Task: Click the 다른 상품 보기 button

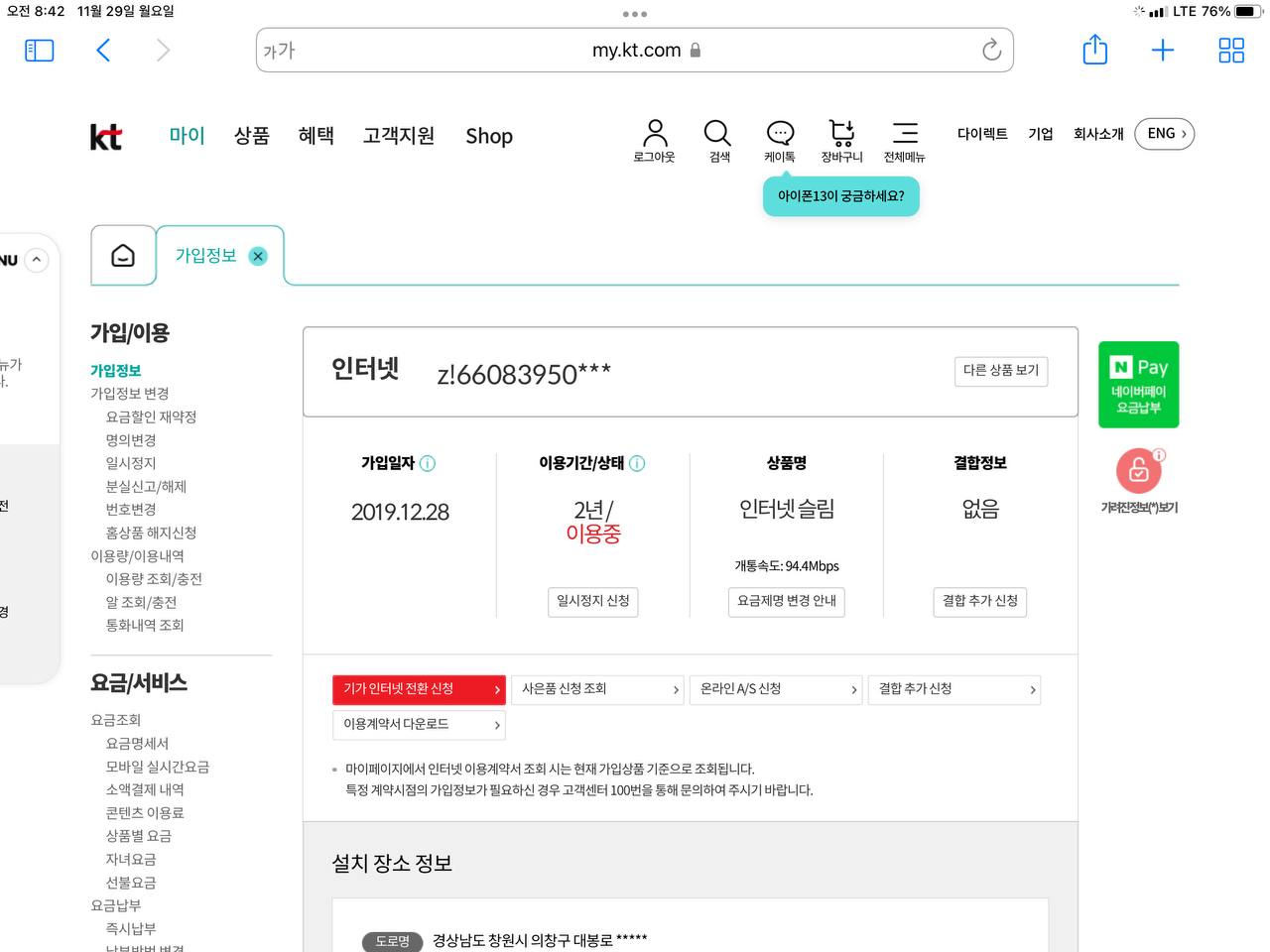Action: click(x=1000, y=371)
